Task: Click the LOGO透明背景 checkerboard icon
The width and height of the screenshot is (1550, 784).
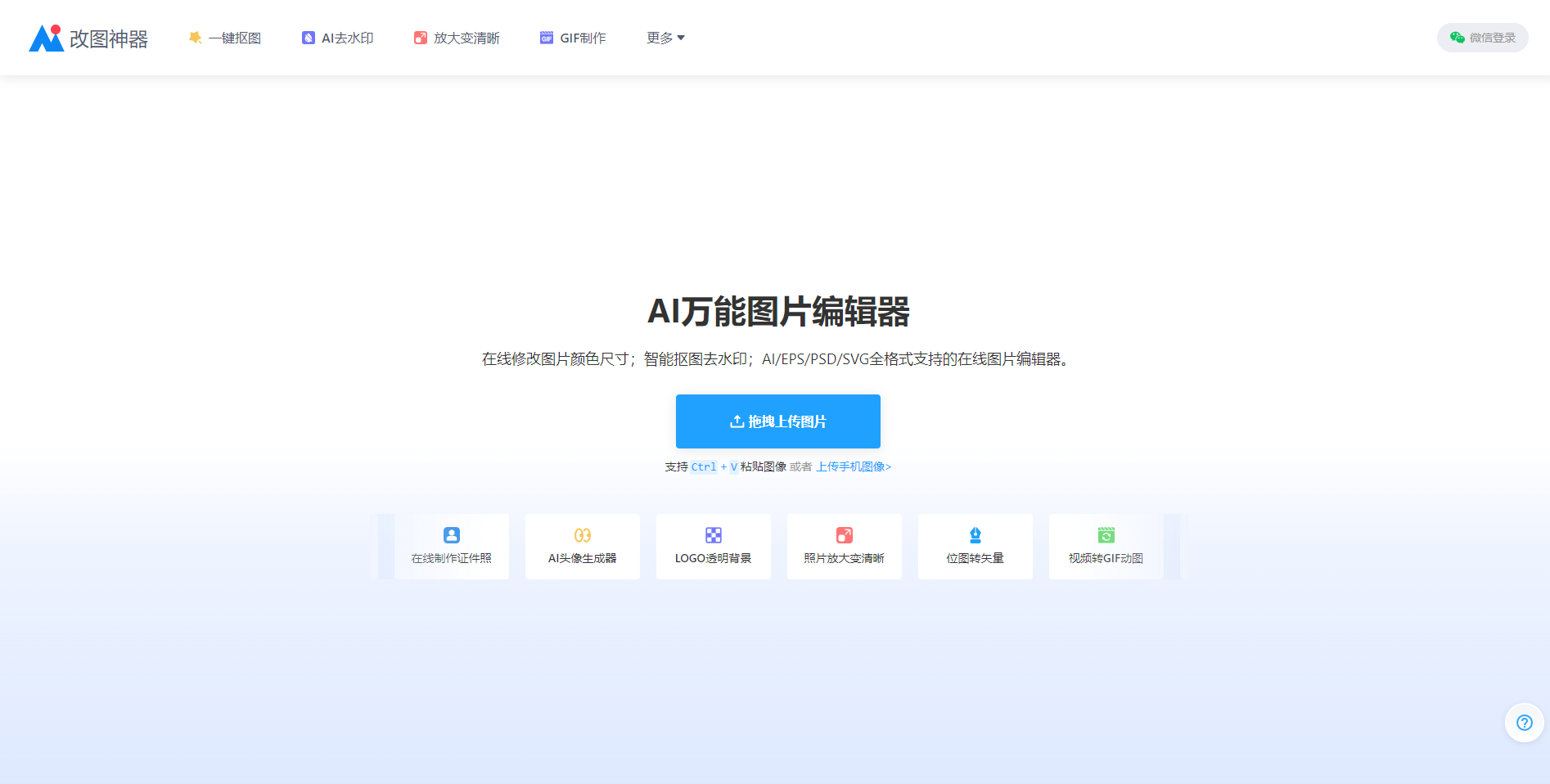Action: [714, 535]
